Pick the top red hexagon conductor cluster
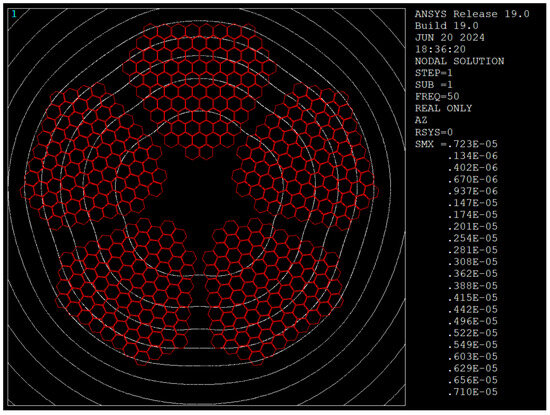 pos(199,88)
